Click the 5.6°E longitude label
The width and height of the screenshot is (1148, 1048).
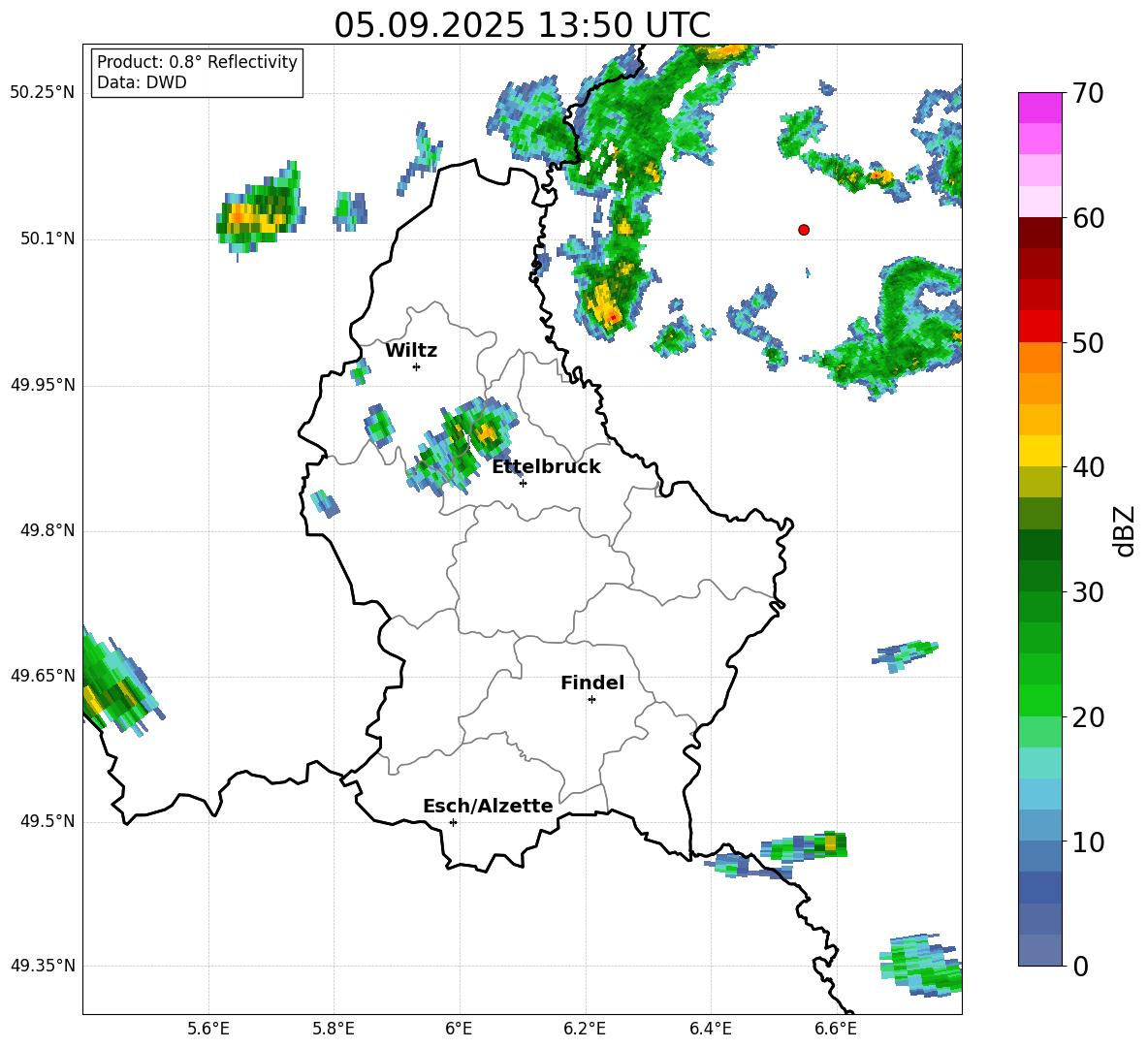coord(208,1029)
